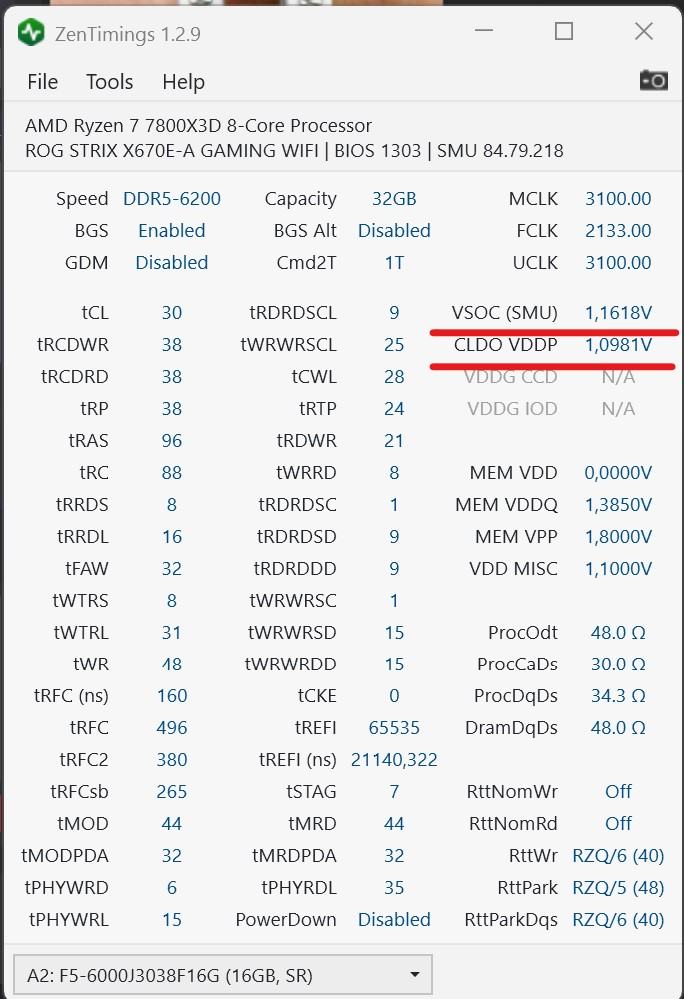This screenshot has width=684, height=999.
Task: Click the ZenTimings green app icon
Action: (x=31, y=32)
